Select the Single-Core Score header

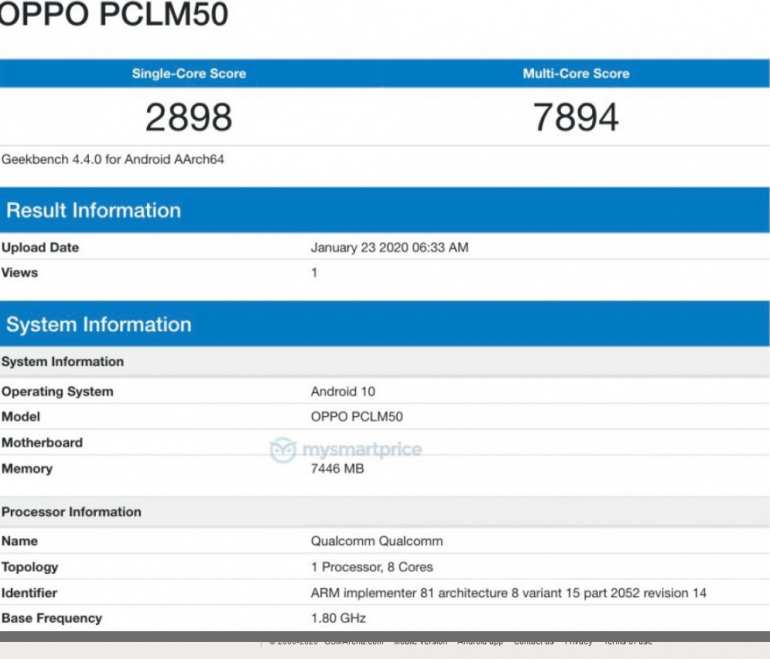[x=189, y=74]
